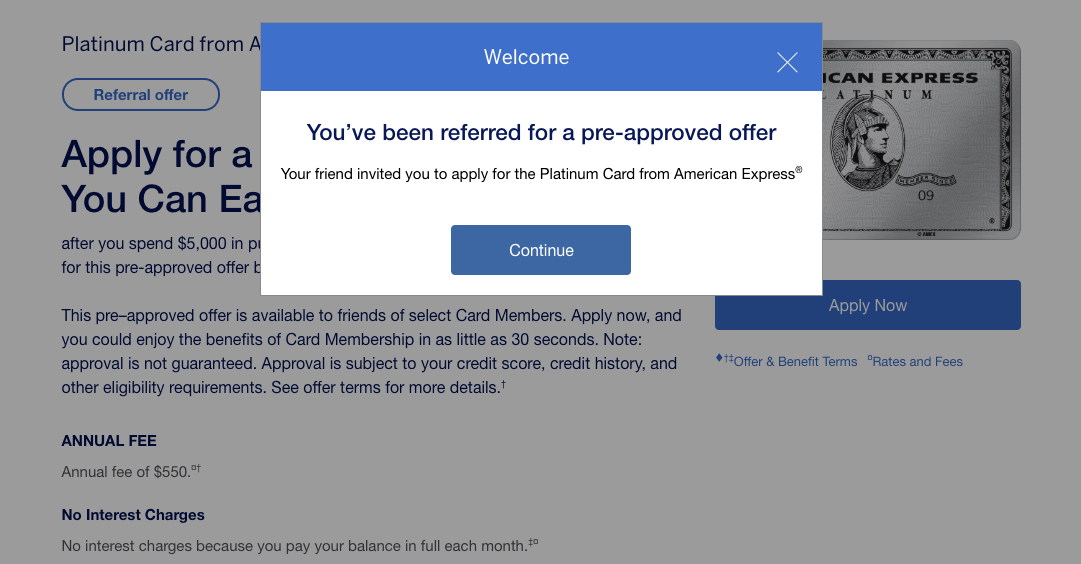Screen dimensions: 1081x564
Task: Click the 'Annual fee of $550' text
Action: 131,472
